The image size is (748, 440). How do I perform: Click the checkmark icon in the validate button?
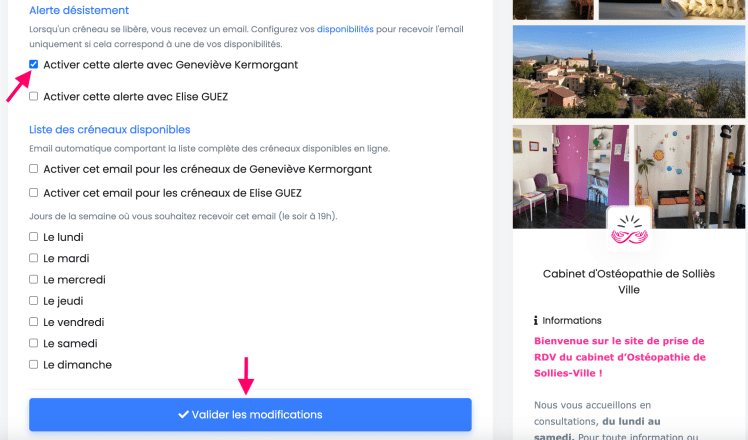tap(183, 414)
